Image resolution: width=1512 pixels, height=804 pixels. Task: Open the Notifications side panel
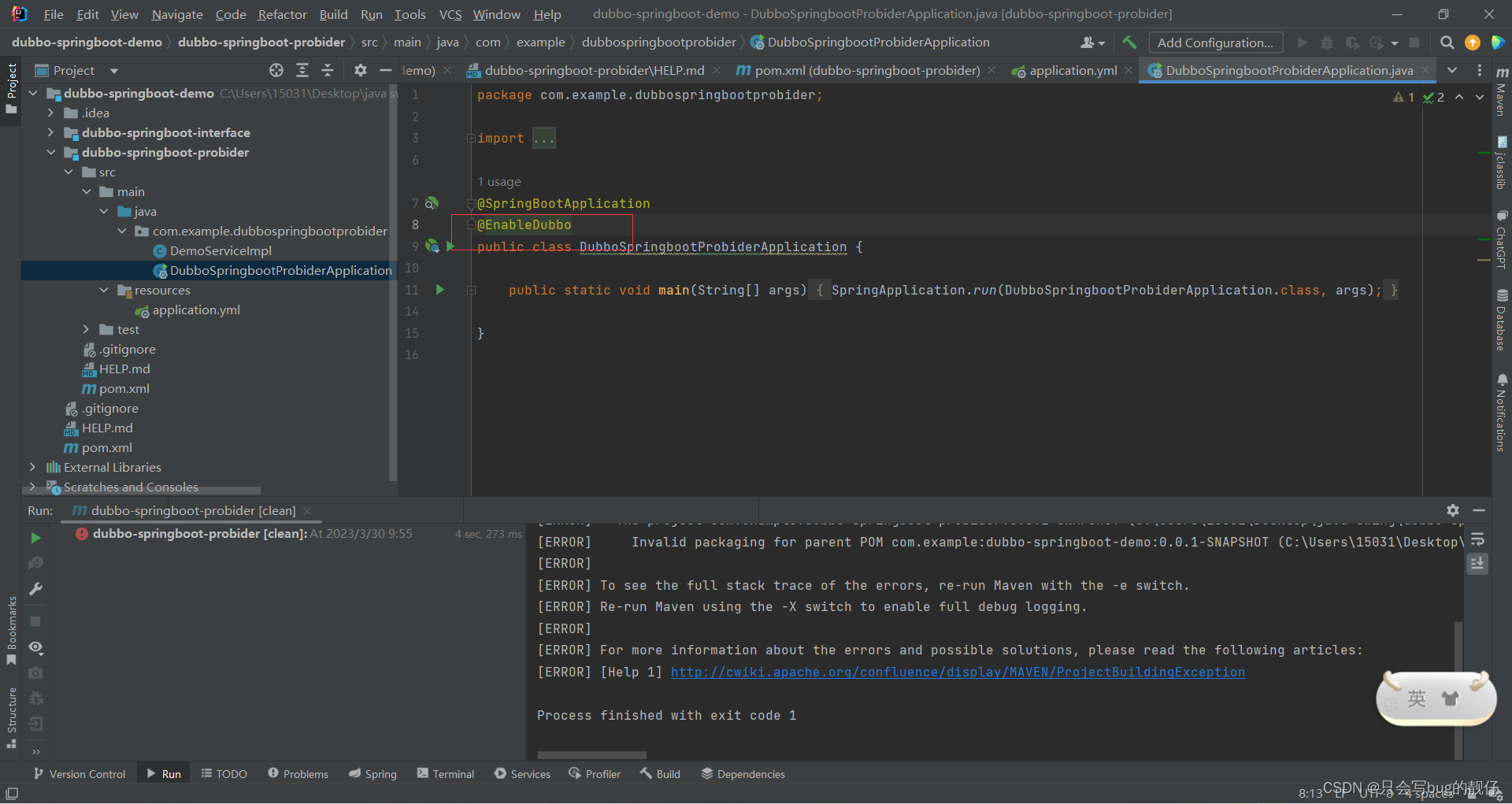pos(1502,413)
